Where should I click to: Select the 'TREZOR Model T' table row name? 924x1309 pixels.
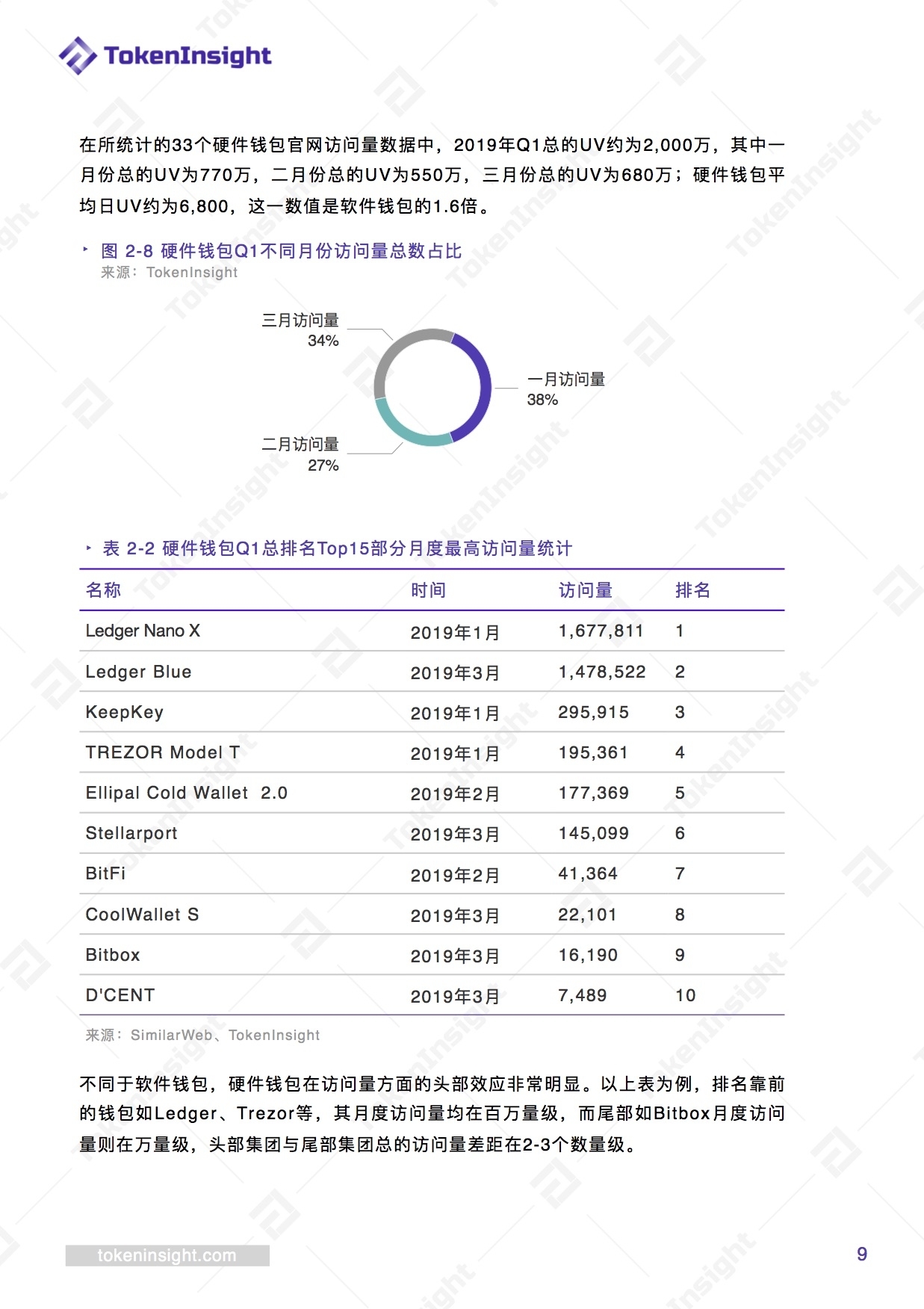[163, 752]
